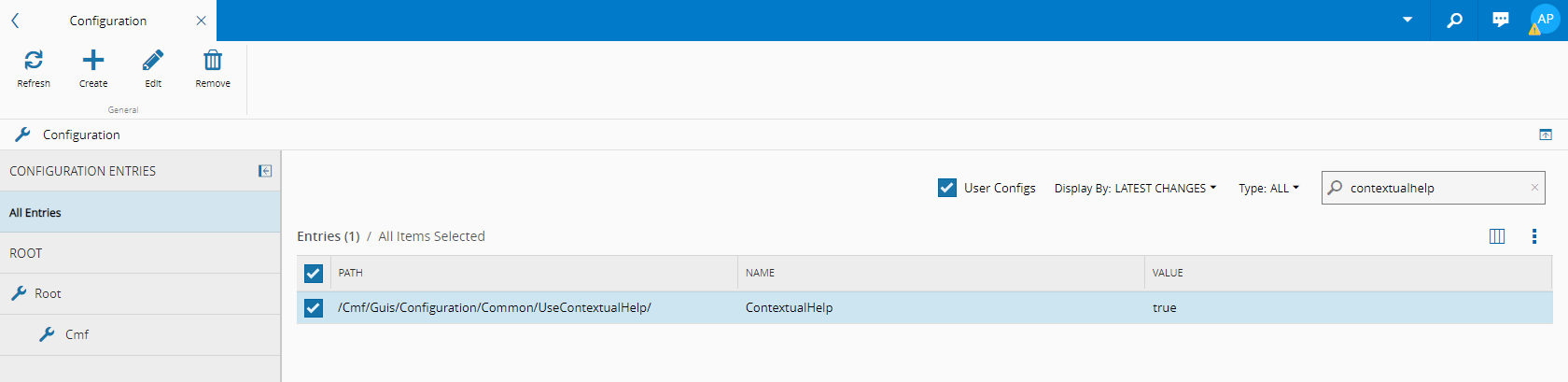Go back using the left chevron
This screenshot has height=382, width=1568.
point(15,21)
